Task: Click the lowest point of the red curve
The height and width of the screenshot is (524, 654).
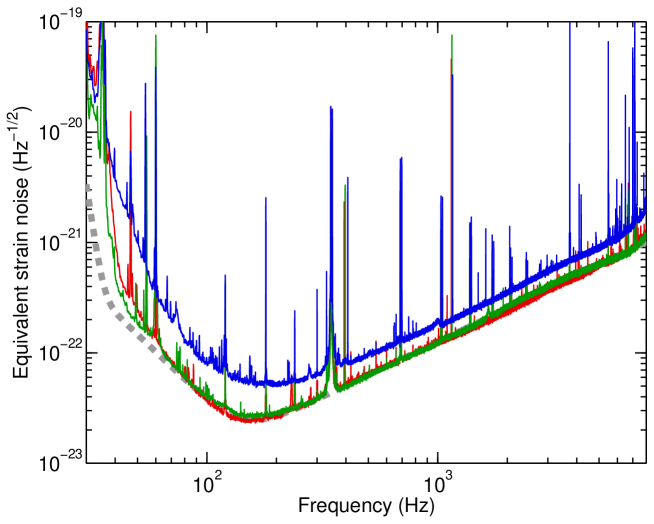Action: pos(248,420)
